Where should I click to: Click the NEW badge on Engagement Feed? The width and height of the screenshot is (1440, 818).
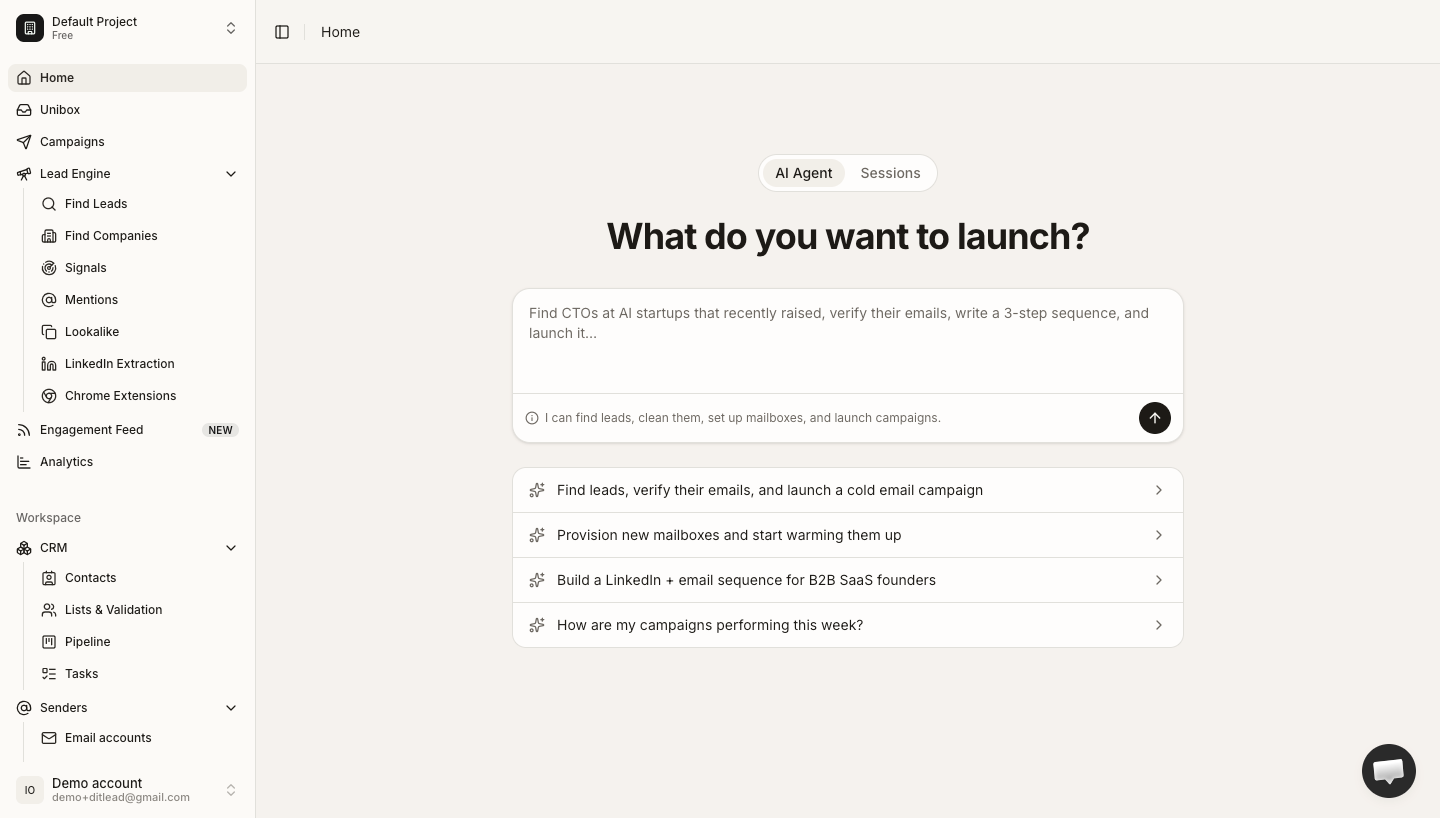[220, 430]
